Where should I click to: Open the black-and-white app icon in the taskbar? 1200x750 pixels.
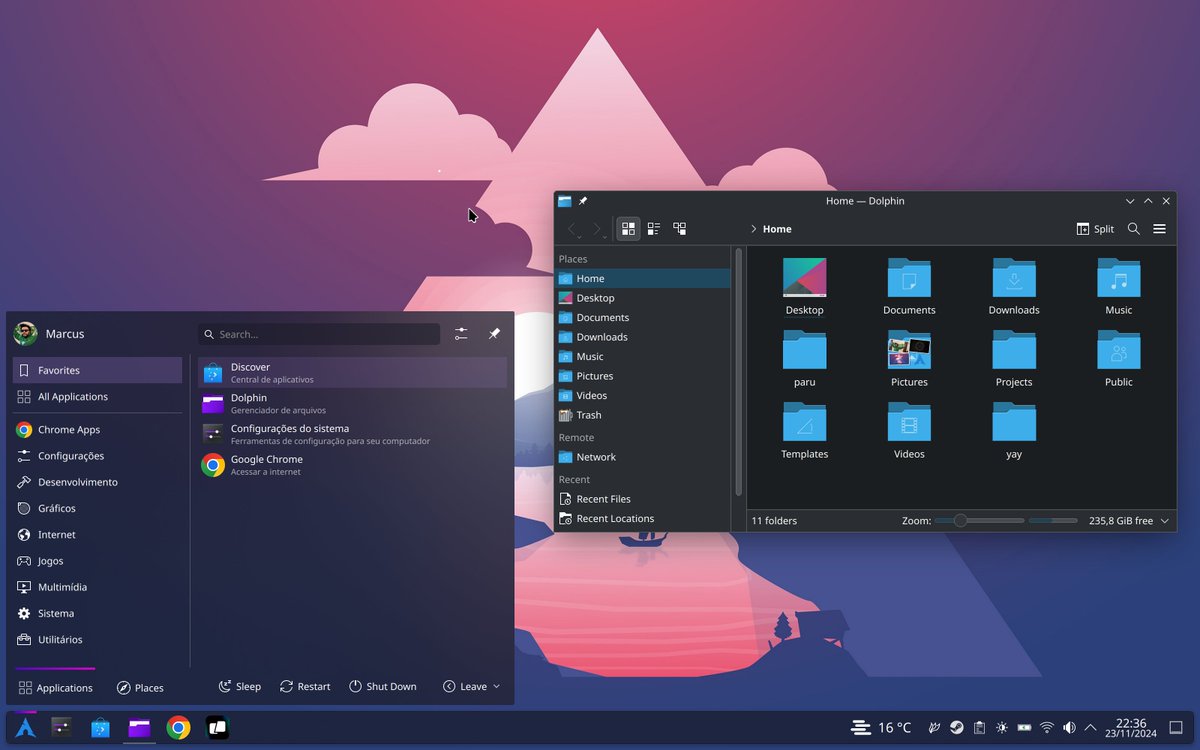pos(217,728)
